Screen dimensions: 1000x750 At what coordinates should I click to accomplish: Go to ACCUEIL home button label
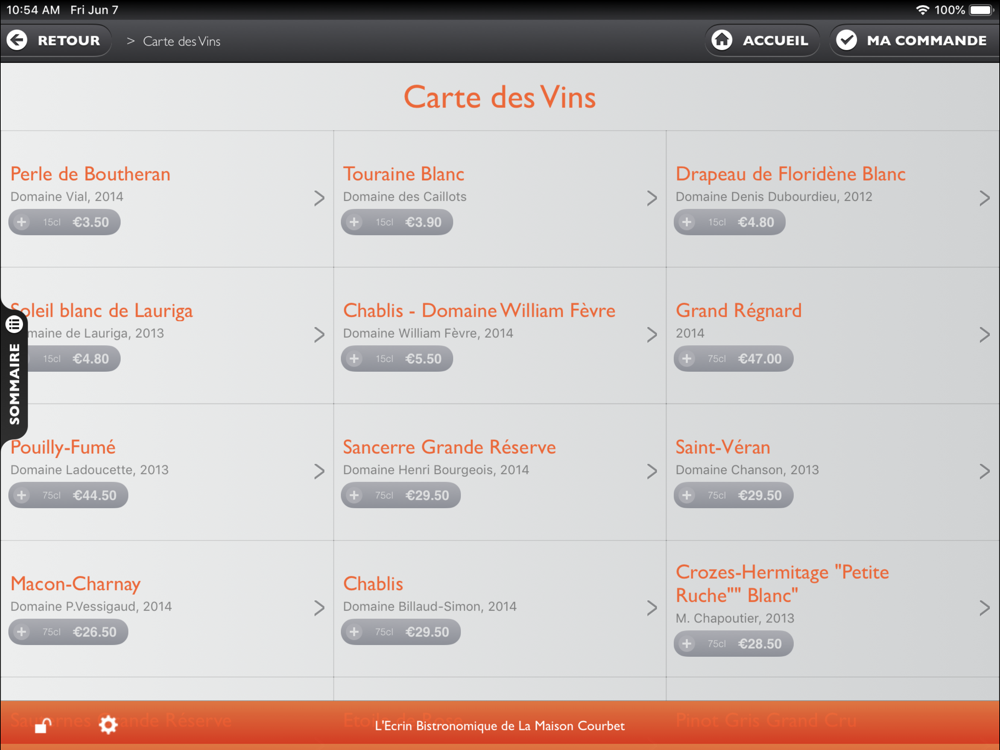click(x=776, y=40)
